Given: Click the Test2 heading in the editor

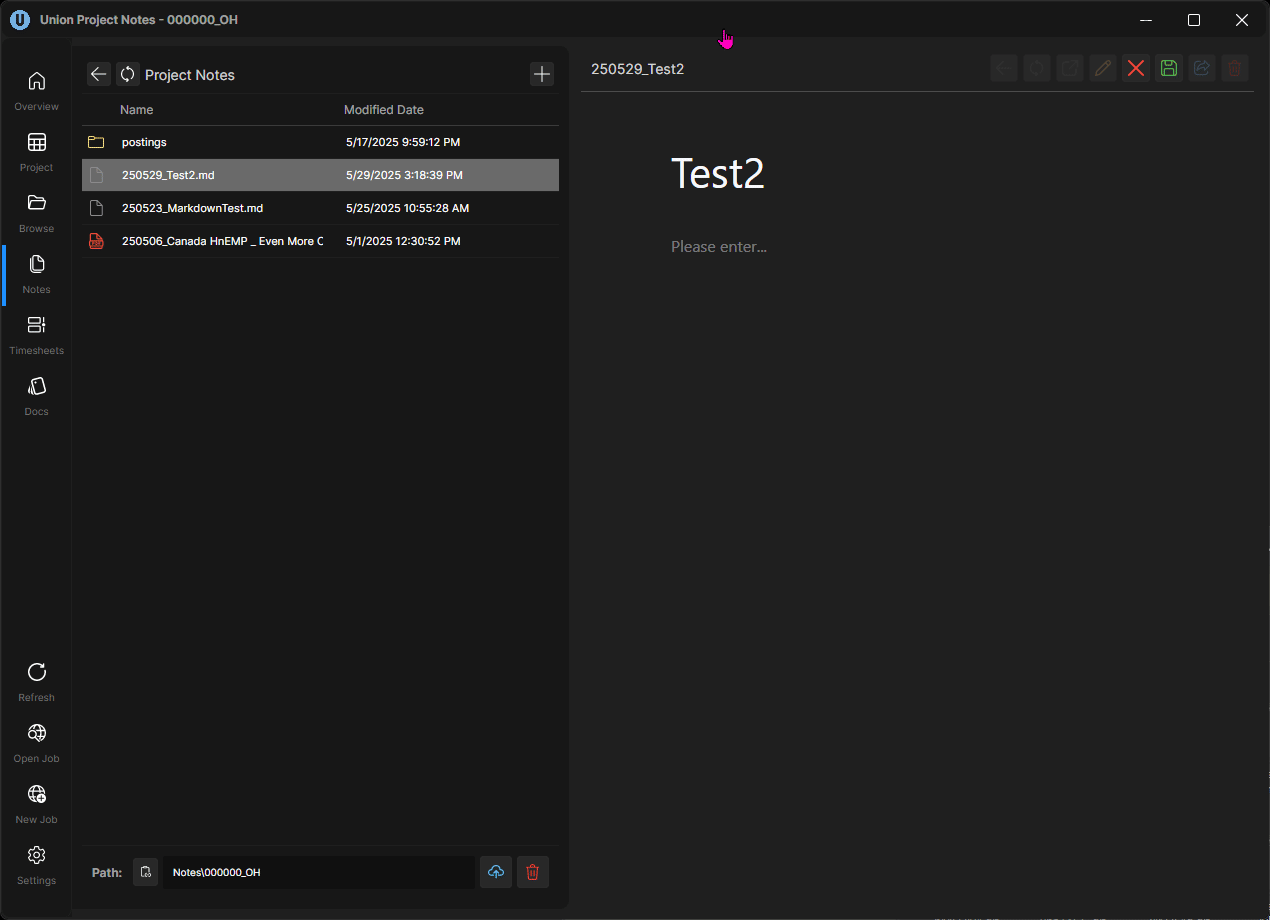Looking at the screenshot, I should (718, 173).
